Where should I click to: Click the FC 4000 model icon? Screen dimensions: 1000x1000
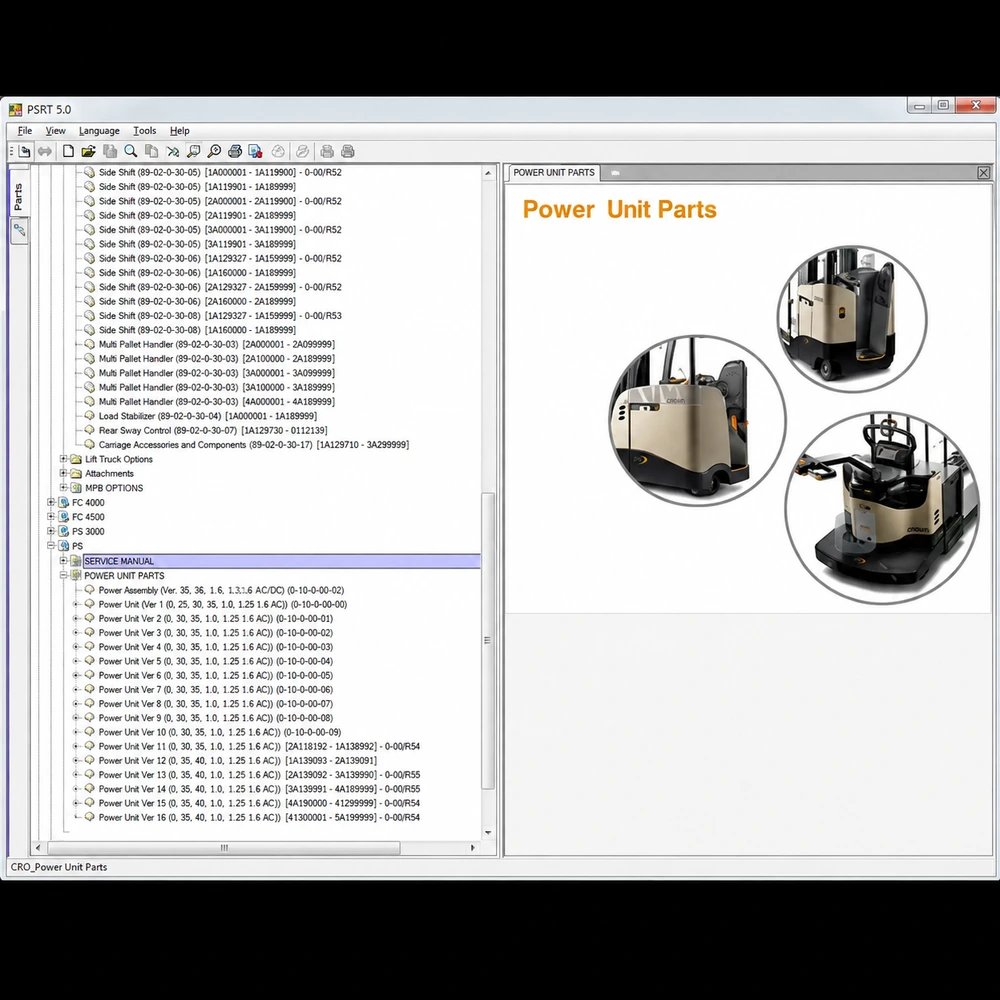63,503
